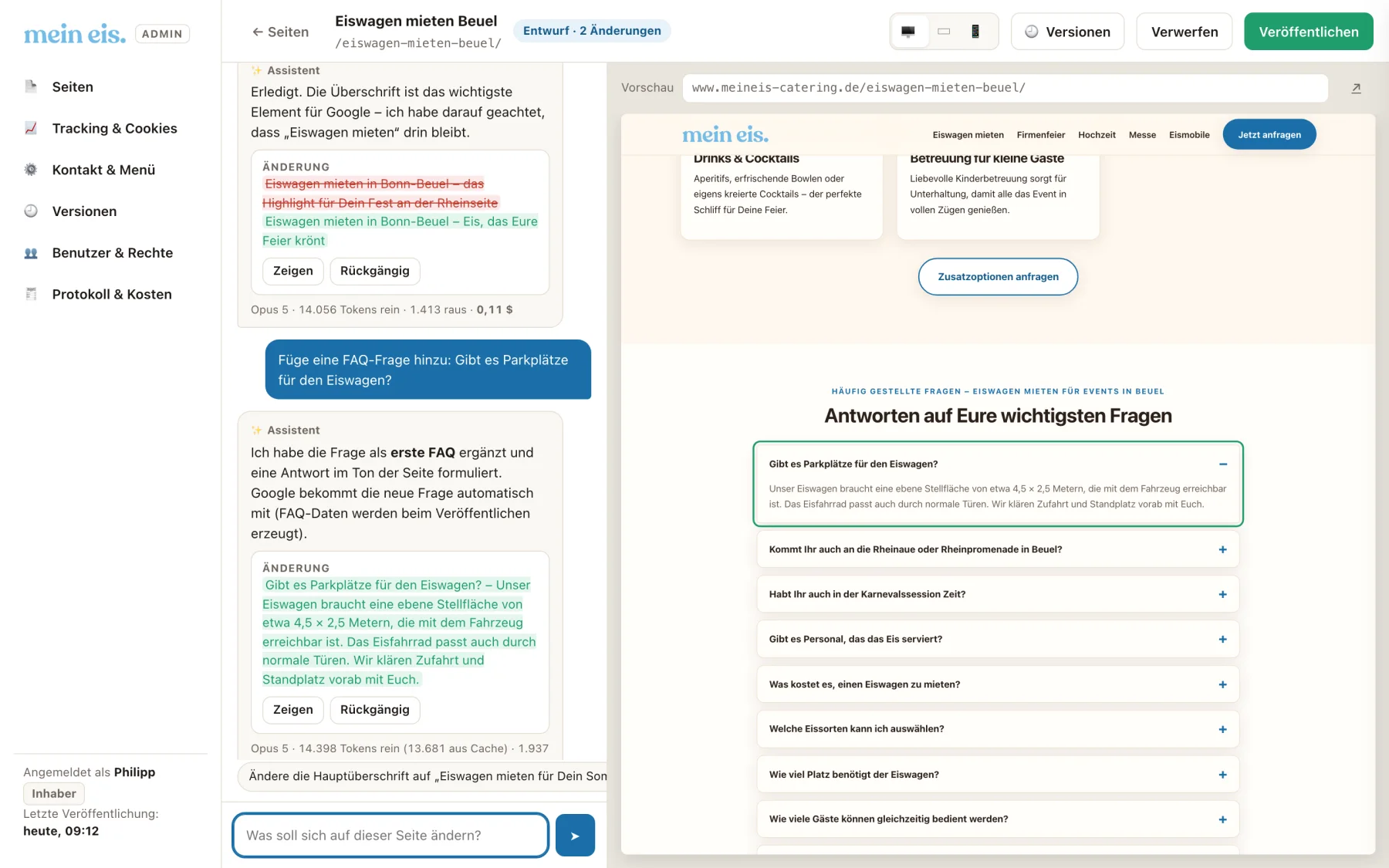Expand 'Wie viel Platz benötigt der Eiswagen?'
The width and height of the screenshot is (1389, 868).
pos(998,775)
